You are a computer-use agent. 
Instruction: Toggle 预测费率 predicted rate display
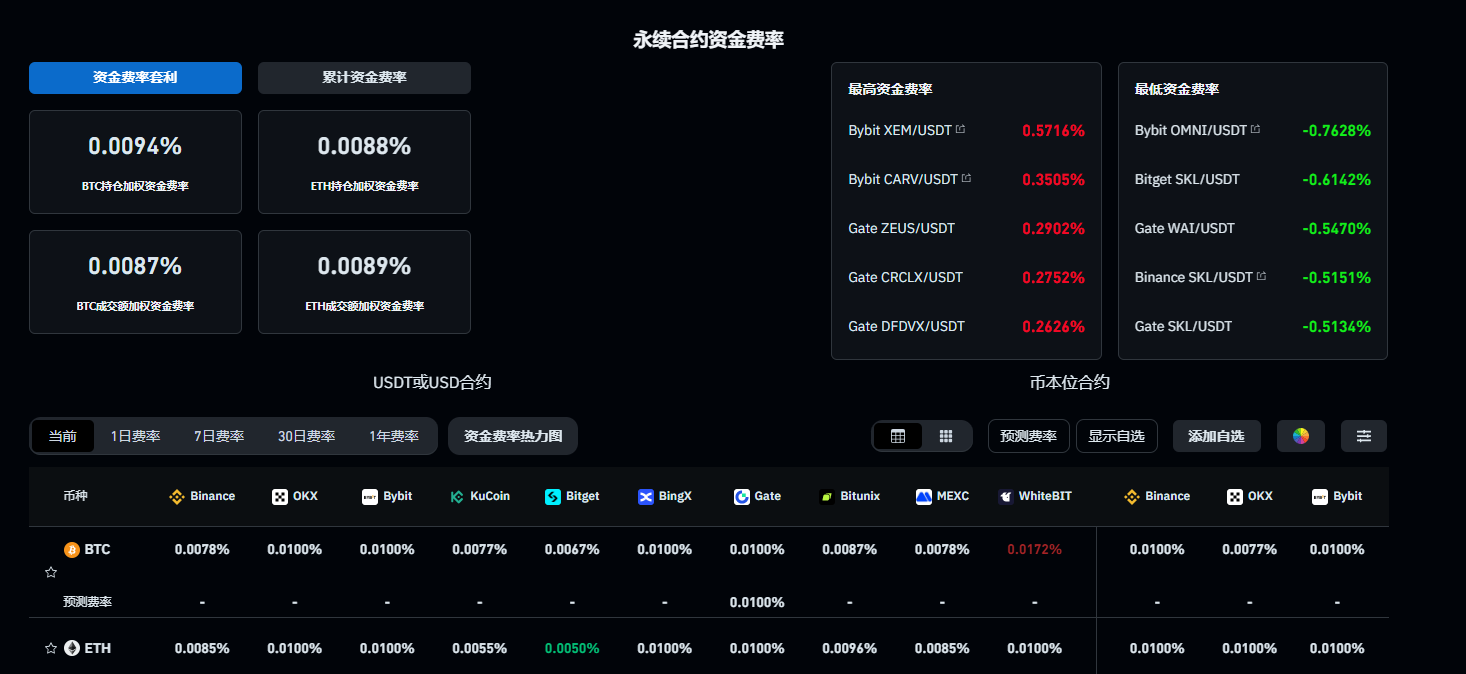click(1029, 436)
